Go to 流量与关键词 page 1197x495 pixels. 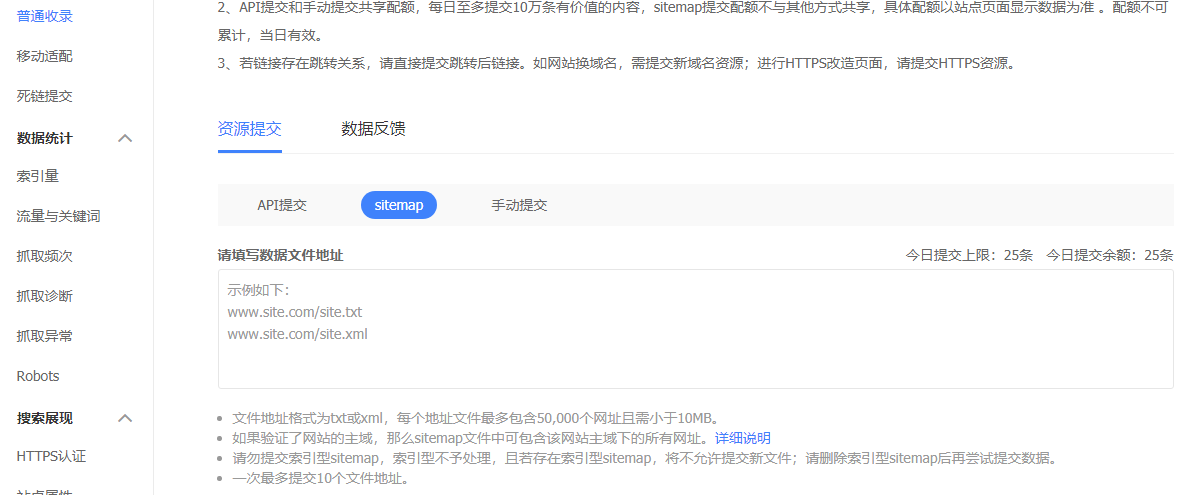(x=58, y=216)
